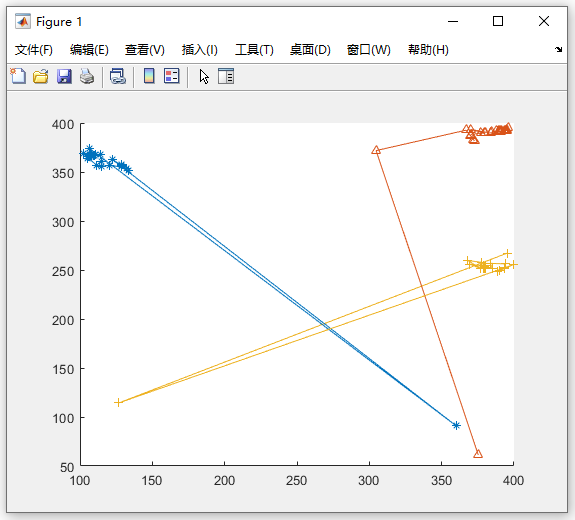This screenshot has height=520, width=575.
Task: Expand the 工具(T) menu
Action: click(254, 50)
